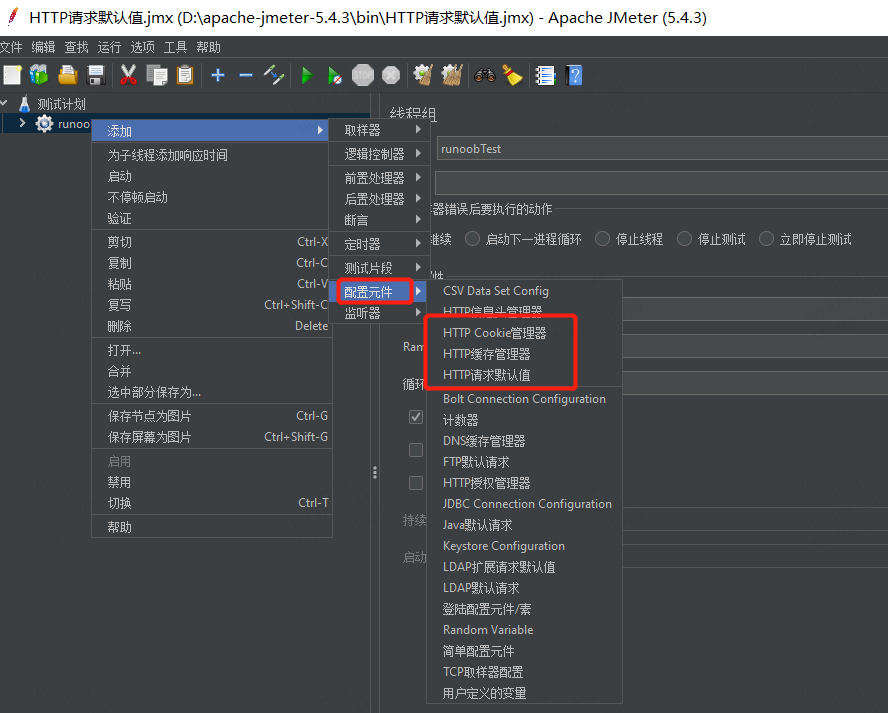
Task: Open the 前置处理器 submenu
Action: [379, 178]
